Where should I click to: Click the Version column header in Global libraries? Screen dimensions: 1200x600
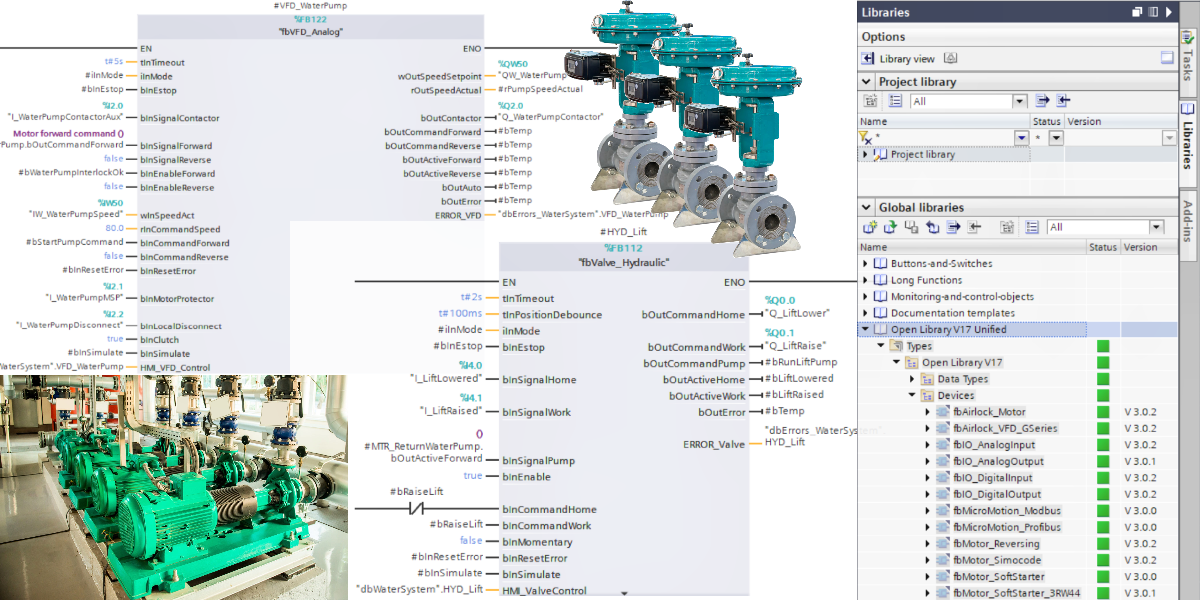coord(1140,247)
